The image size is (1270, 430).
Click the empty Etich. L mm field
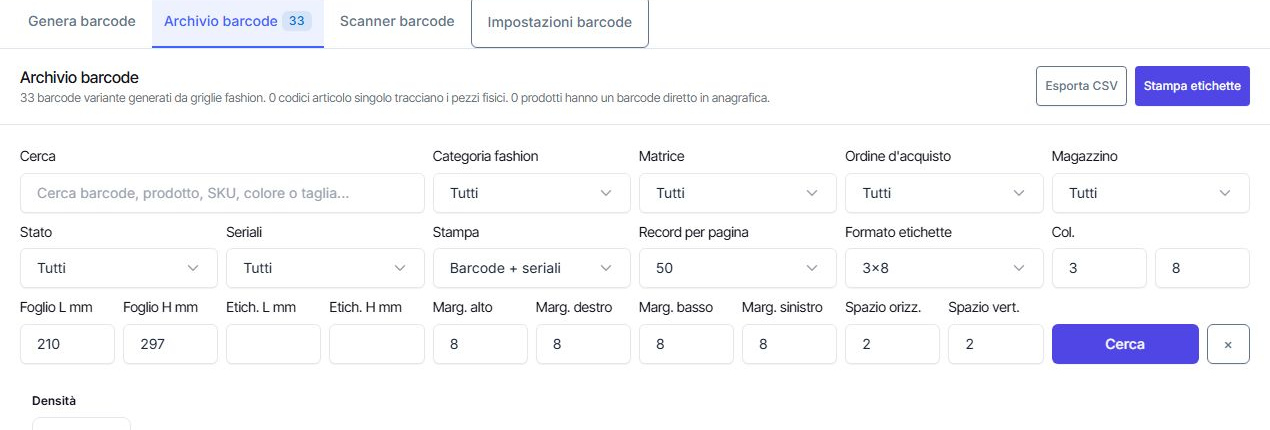(x=273, y=344)
